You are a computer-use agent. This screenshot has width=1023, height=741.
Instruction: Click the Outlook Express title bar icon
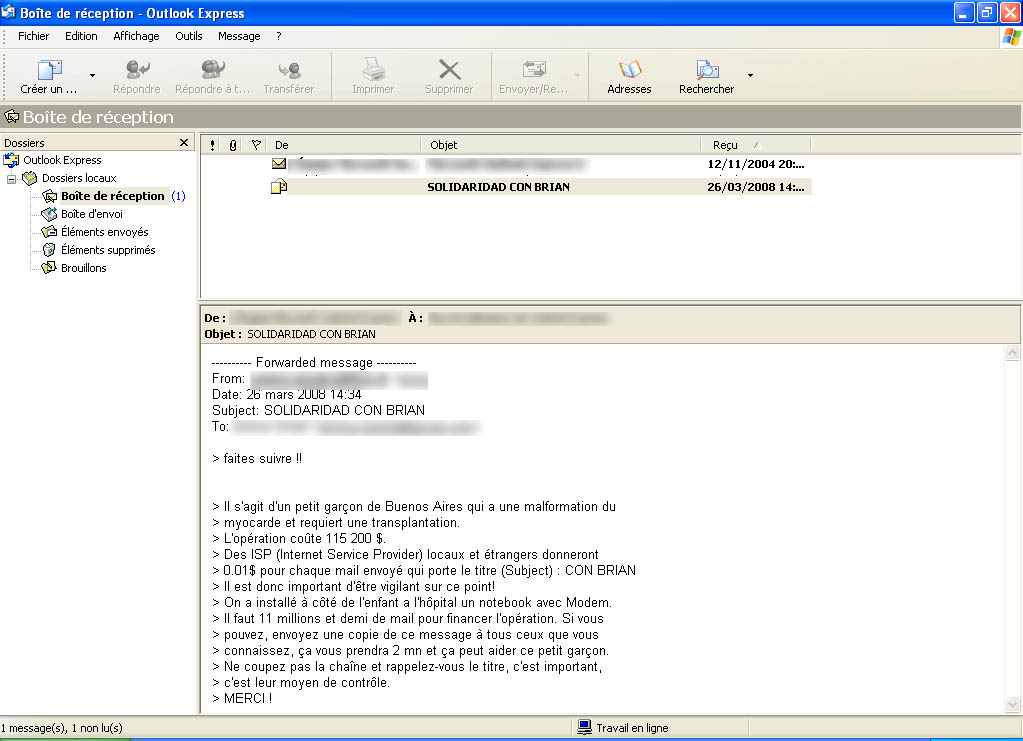(8, 12)
